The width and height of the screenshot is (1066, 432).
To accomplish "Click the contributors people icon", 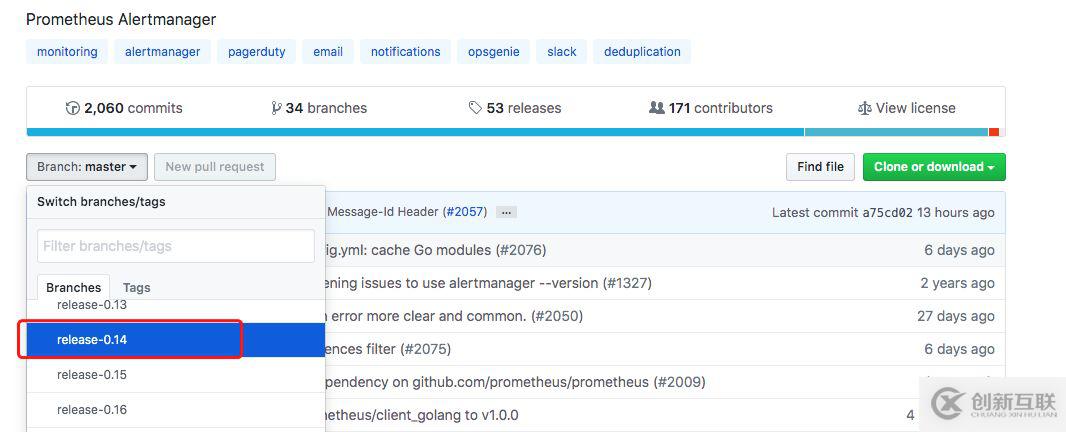I will (657, 107).
